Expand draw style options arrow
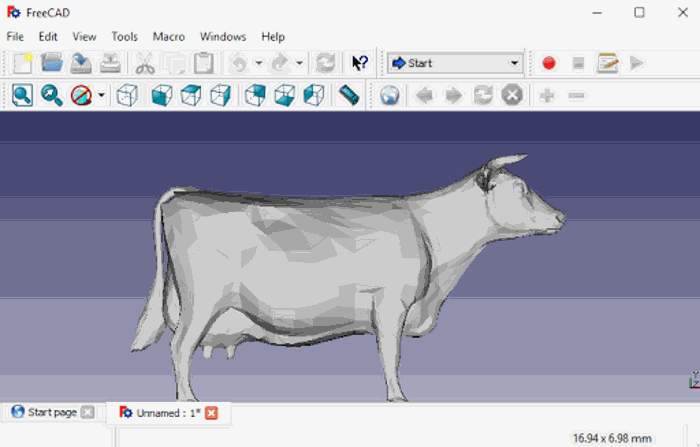This screenshot has height=447, width=700. tap(101, 95)
